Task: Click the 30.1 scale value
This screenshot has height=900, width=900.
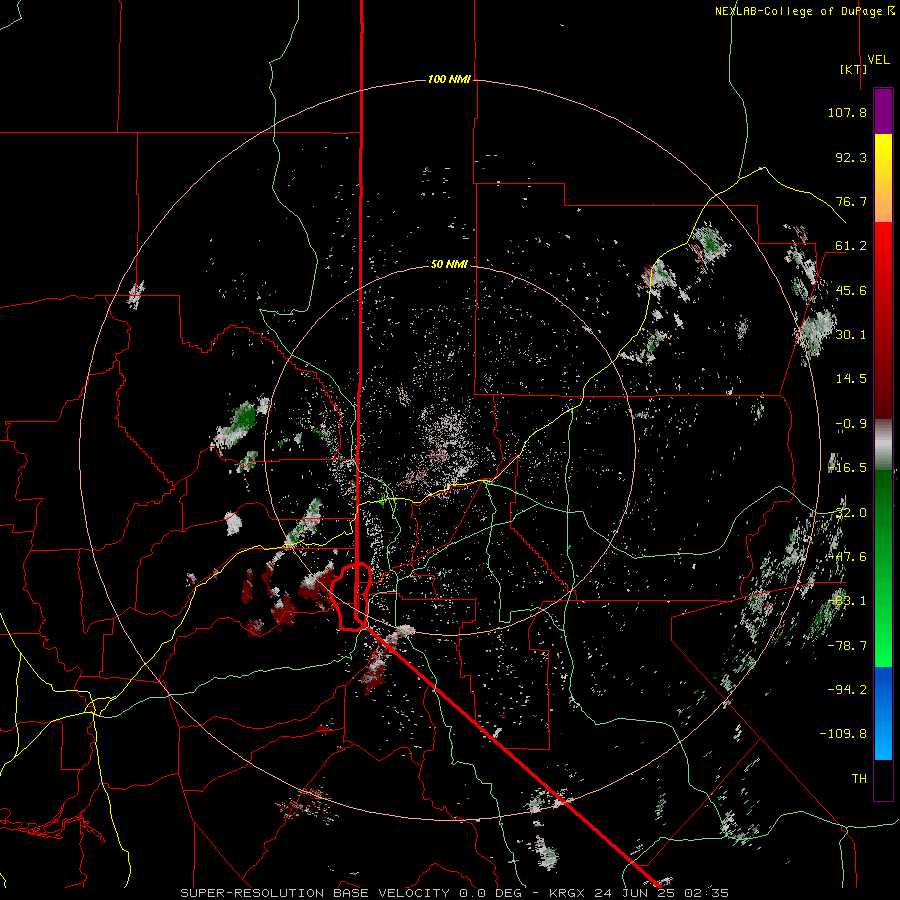Action: tap(851, 334)
